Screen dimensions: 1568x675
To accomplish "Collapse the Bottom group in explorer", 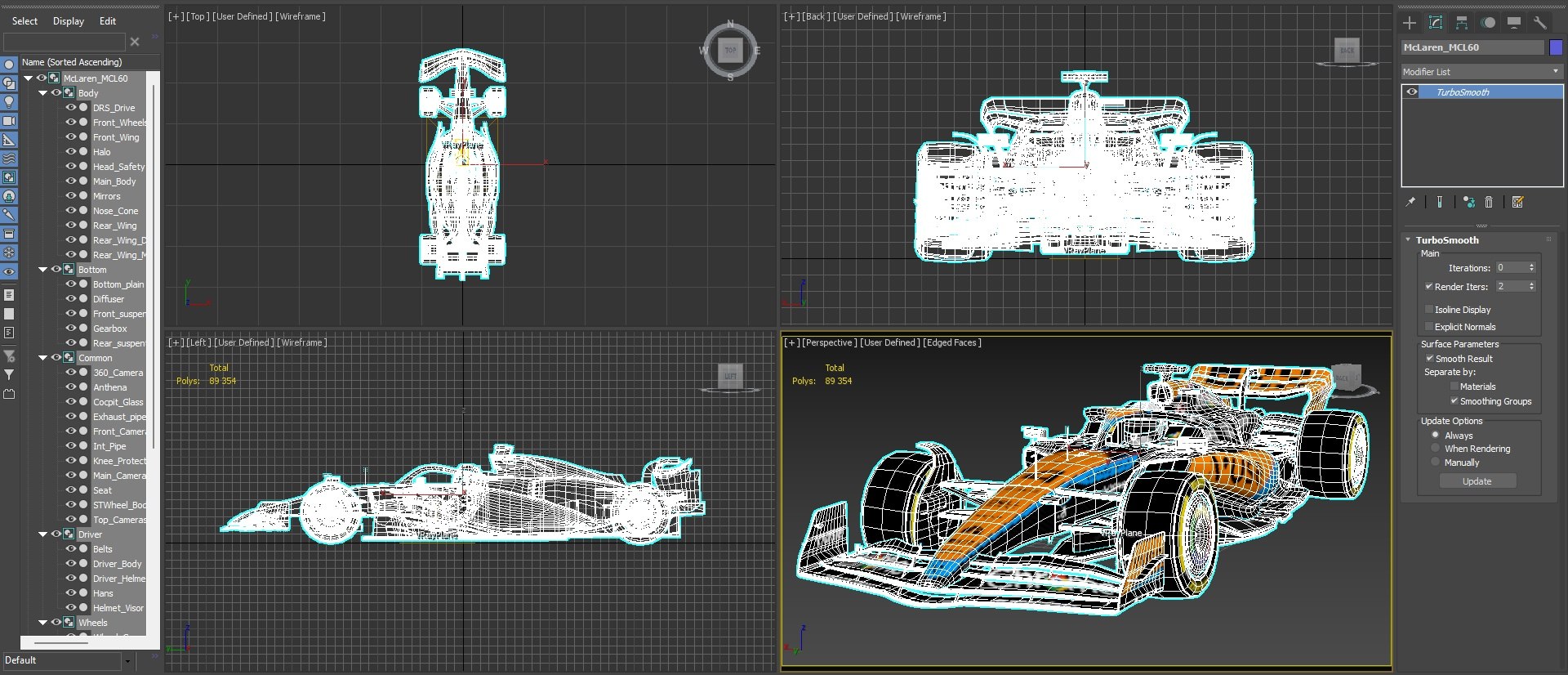I will click(43, 270).
